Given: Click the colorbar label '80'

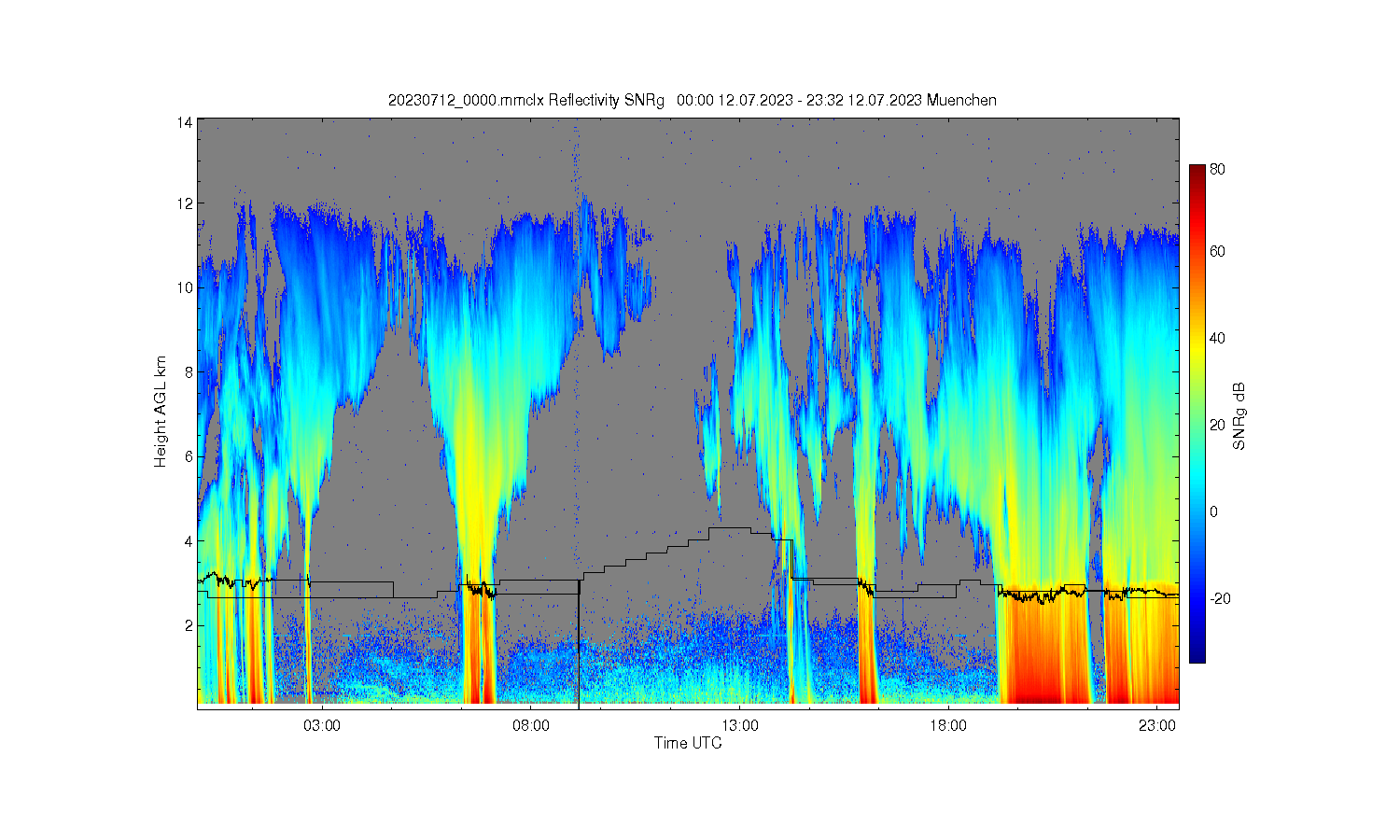Looking at the screenshot, I should [1218, 169].
